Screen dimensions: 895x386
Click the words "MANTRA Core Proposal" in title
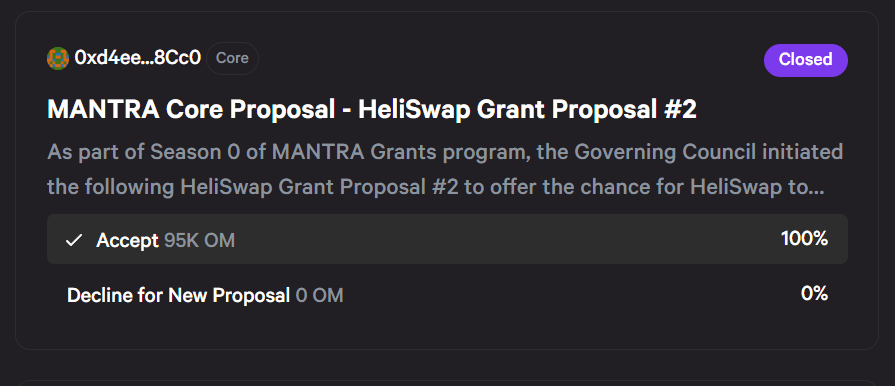tap(191, 109)
